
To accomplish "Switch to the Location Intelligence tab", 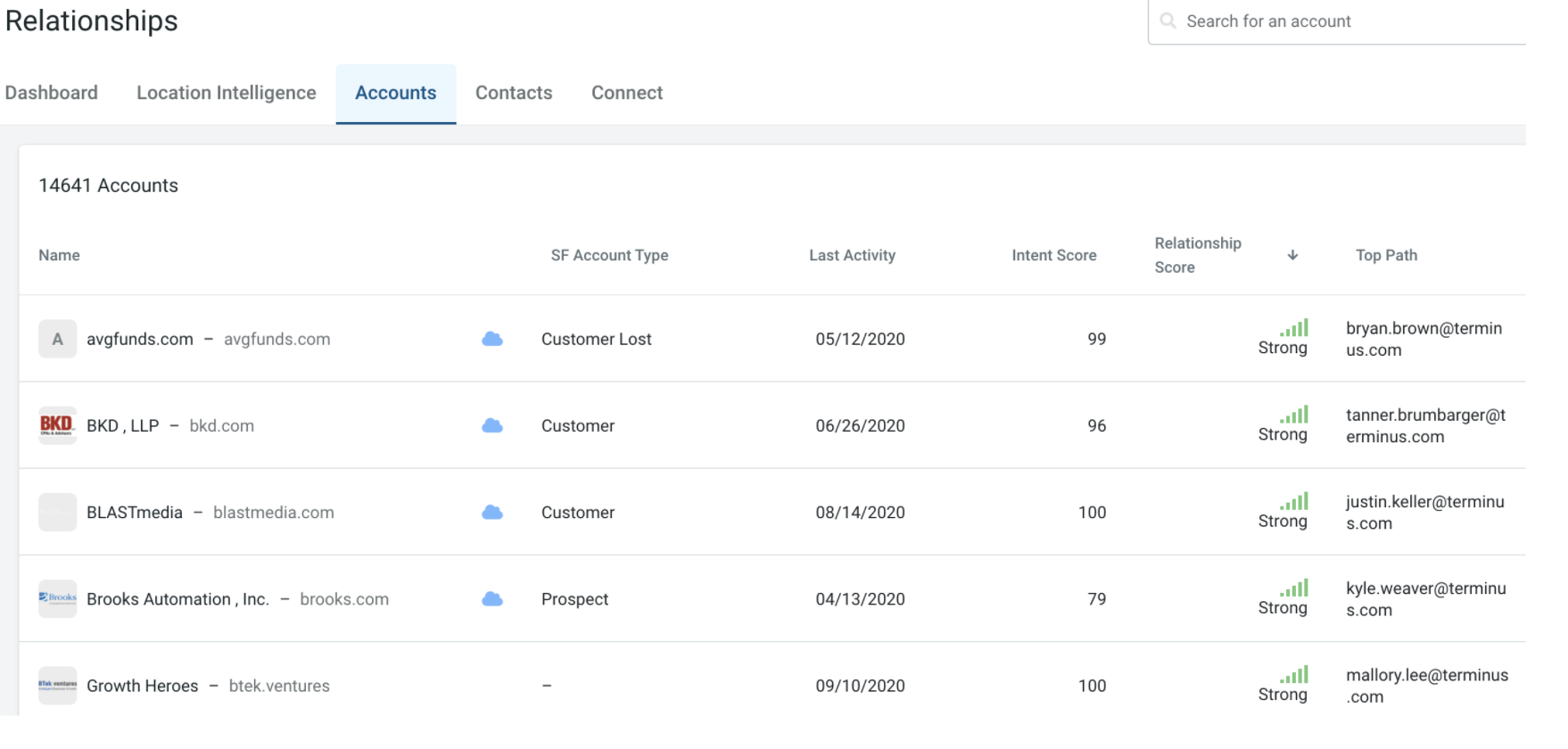I will 227,93.
